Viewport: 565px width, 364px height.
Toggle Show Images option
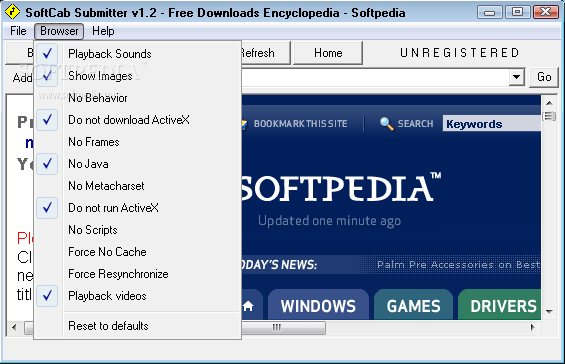(x=138, y=76)
